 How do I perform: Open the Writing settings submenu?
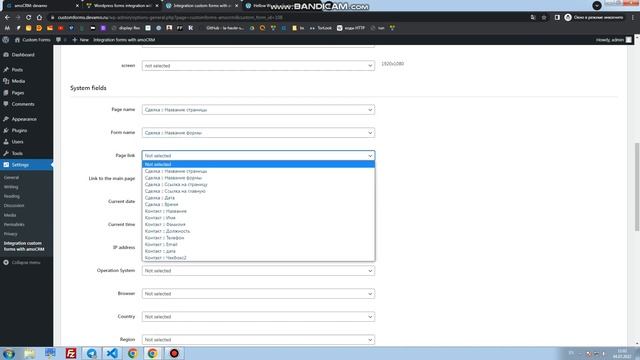pyautogui.click(x=11, y=187)
